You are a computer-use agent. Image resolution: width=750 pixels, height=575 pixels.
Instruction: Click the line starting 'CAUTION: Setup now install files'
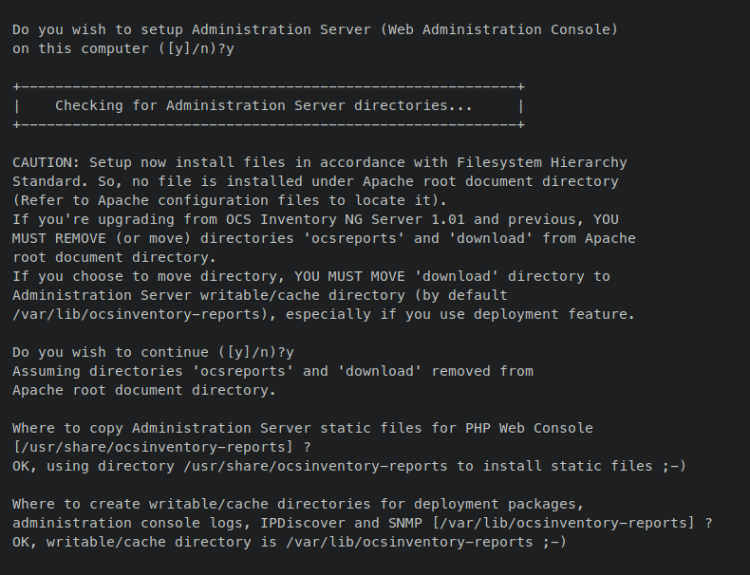pos(320,163)
